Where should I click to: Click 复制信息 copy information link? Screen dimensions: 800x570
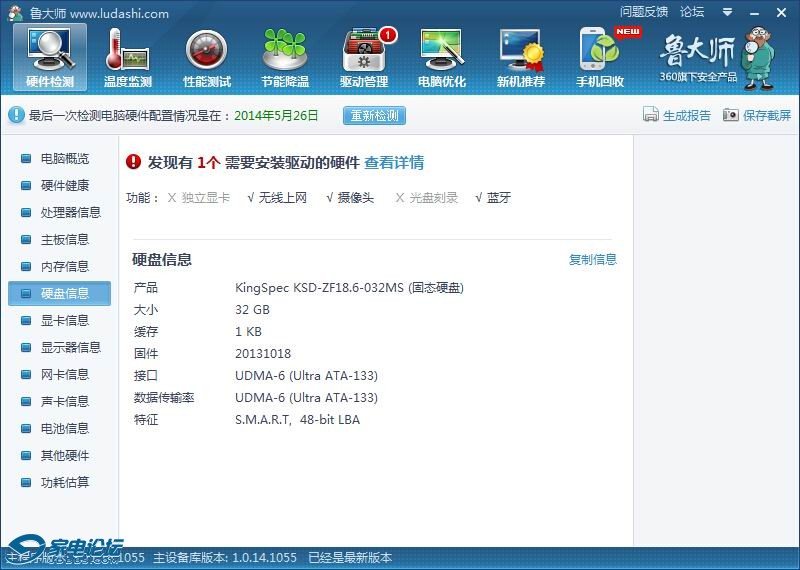pos(593,259)
